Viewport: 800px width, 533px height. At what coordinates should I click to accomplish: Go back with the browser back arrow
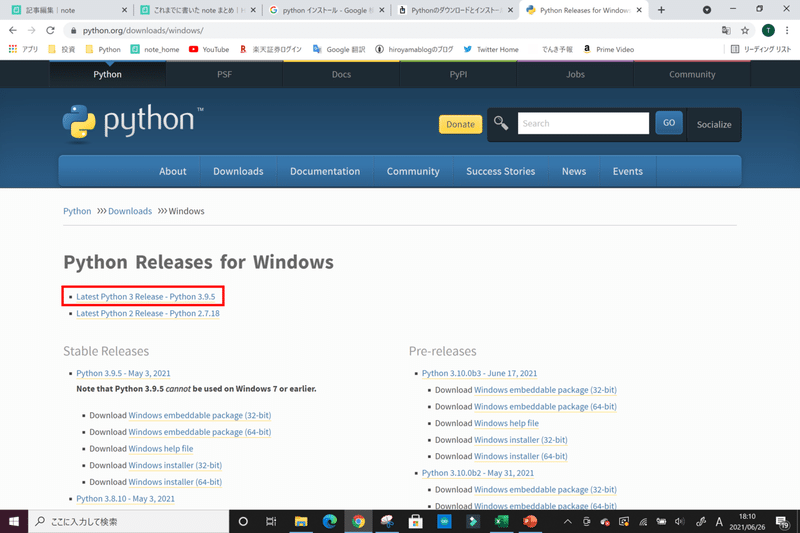(13, 31)
